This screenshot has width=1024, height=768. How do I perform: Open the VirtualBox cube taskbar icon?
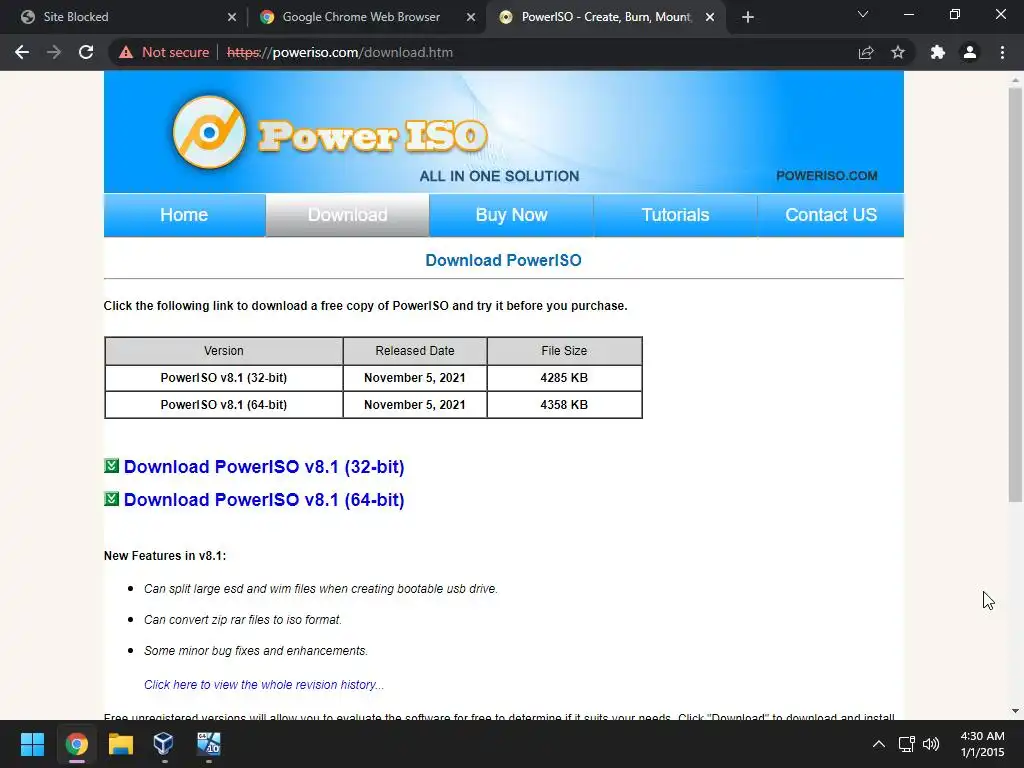[x=163, y=744]
